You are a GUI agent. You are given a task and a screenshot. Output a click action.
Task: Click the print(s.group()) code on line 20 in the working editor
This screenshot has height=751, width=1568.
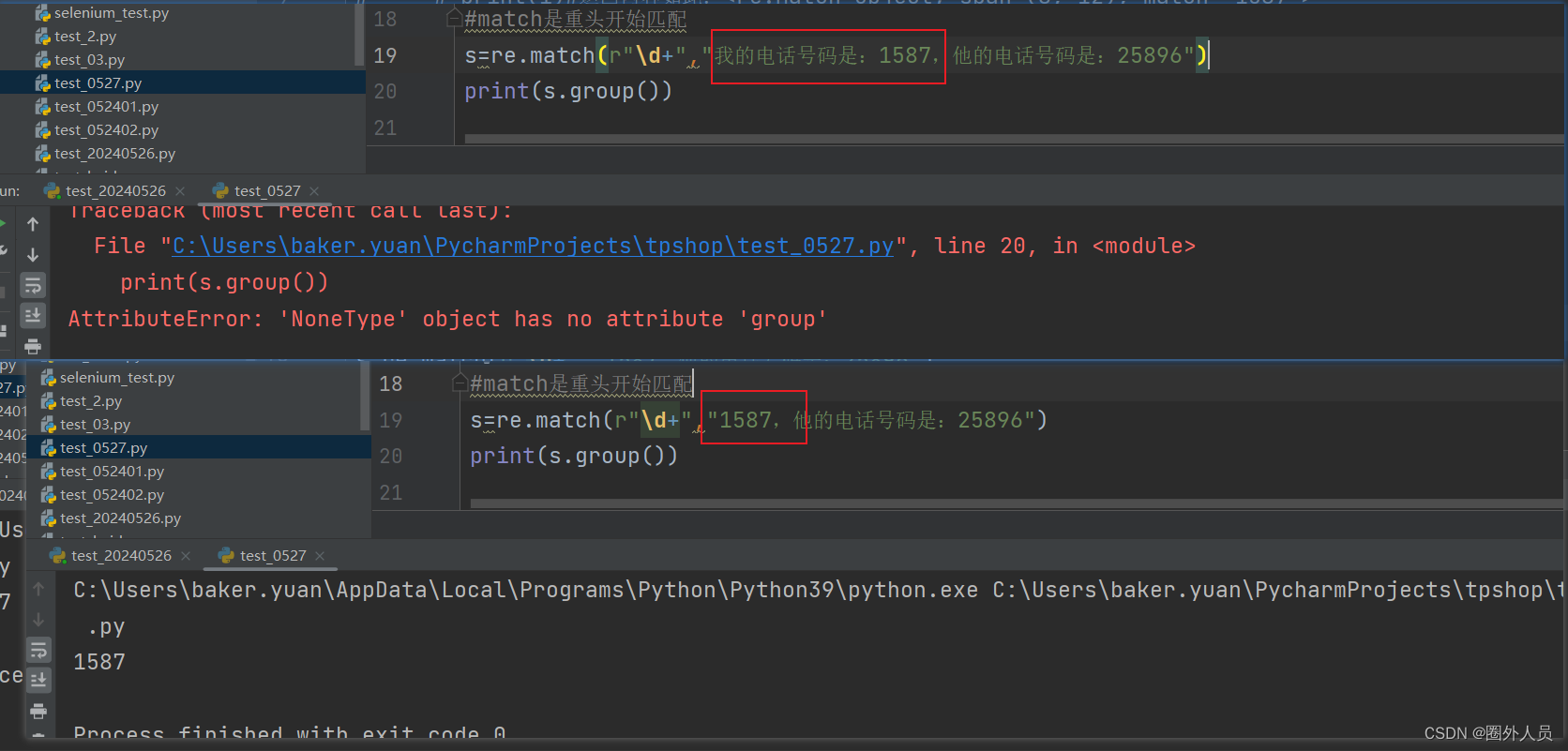[574, 457]
